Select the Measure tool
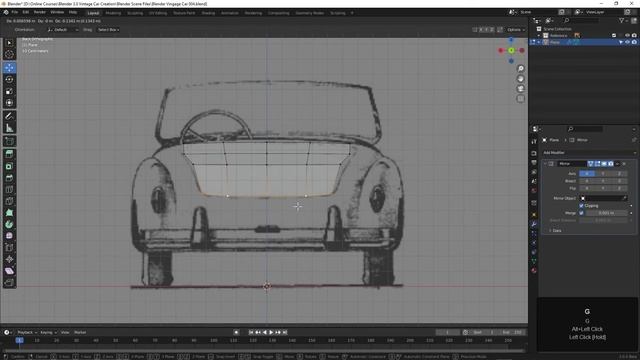The image size is (640, 360). (x=9, y=128)
